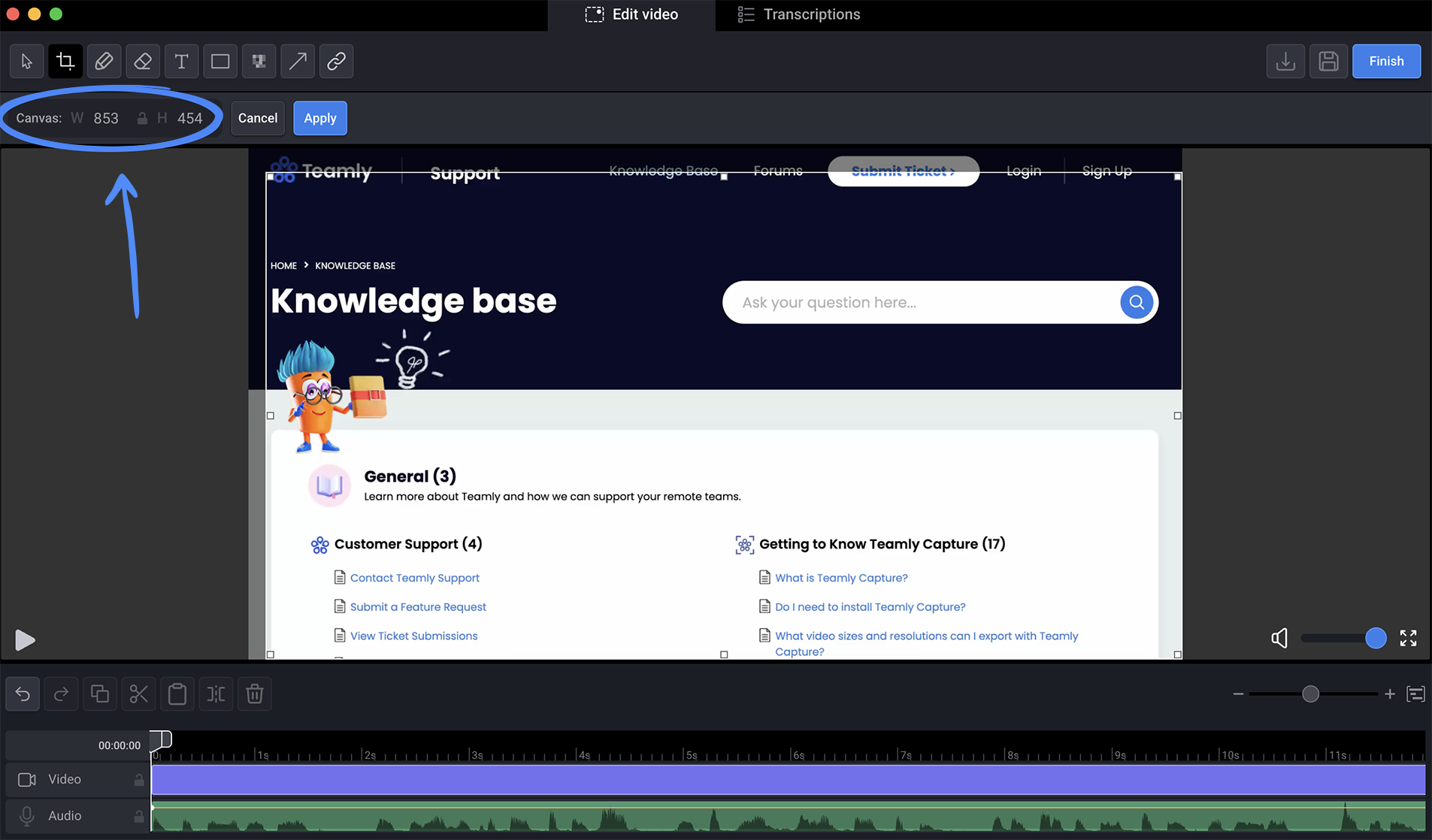The height and width of the screenshot is (840, 1432).
Task: Fit timeline to window icon
Action: point(1415,694)
